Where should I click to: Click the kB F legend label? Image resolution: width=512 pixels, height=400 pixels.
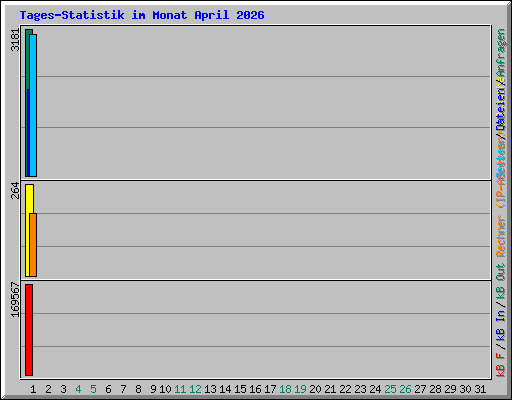(501, 364)
